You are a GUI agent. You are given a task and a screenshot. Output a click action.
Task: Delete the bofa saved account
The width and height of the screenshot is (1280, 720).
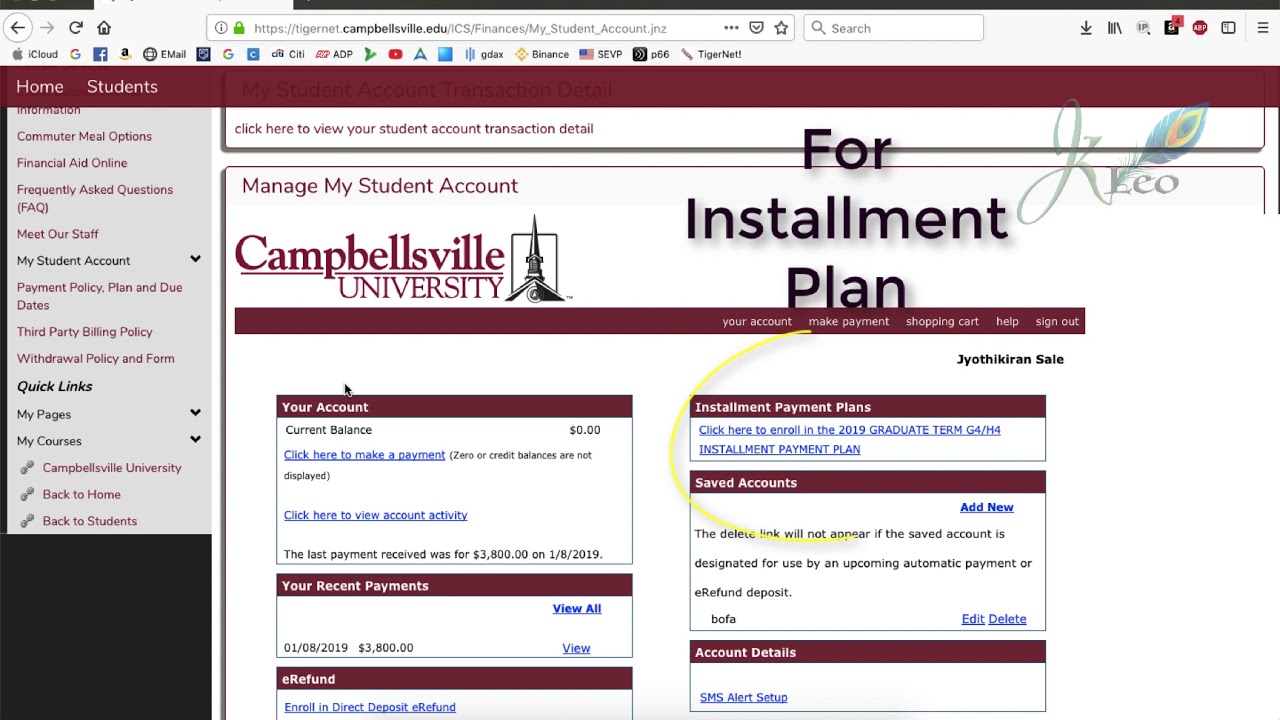point(1007,619)
